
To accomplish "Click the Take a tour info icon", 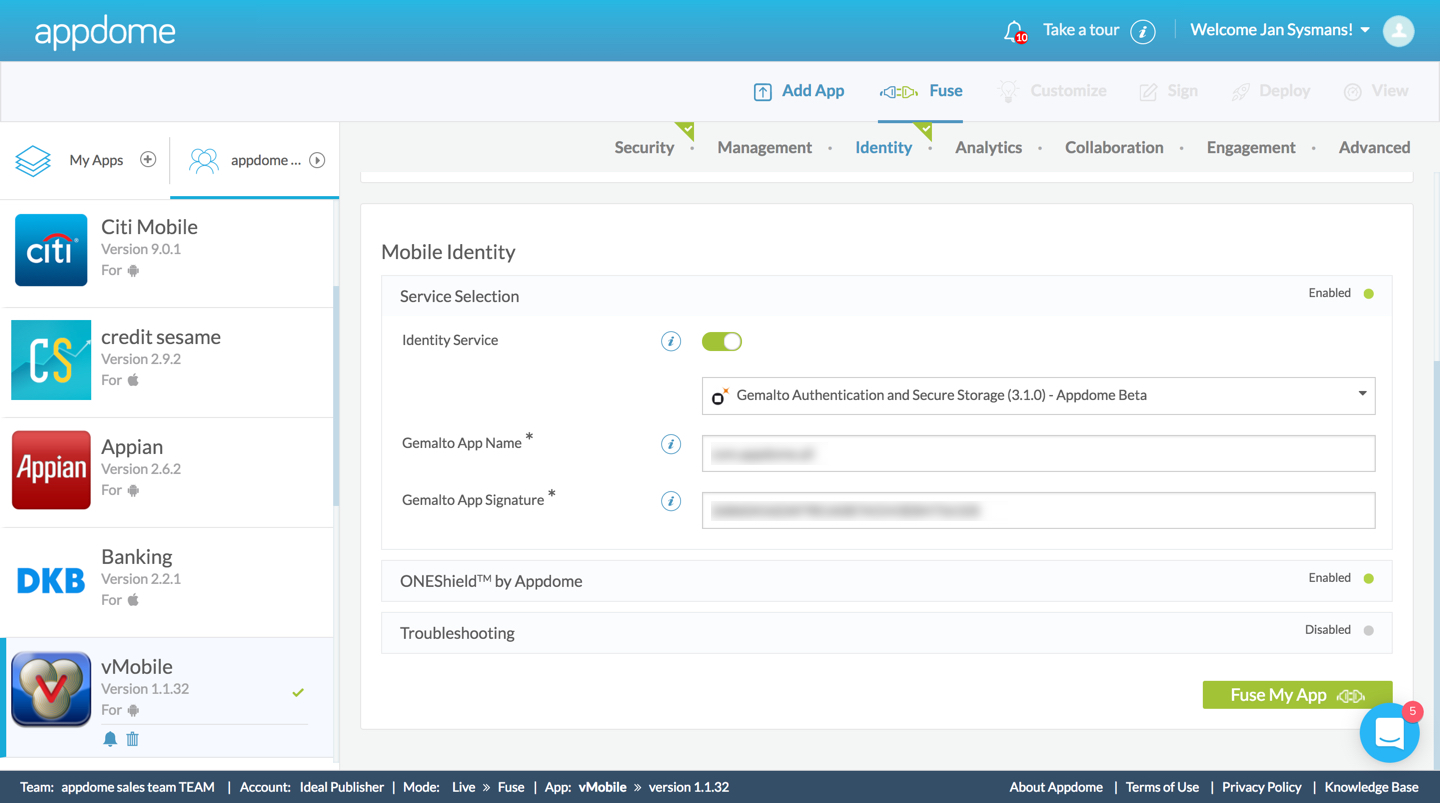I will coord(1143,32).
